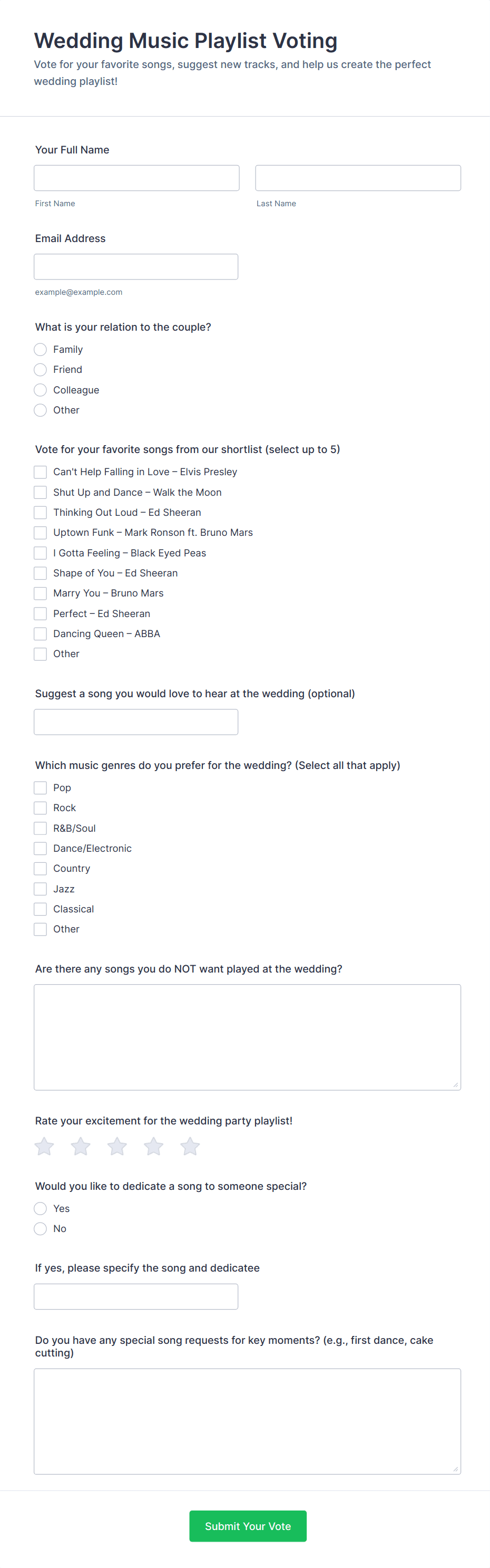
Task: Click the songs NOT wanted textarea
Action: 248,1036
